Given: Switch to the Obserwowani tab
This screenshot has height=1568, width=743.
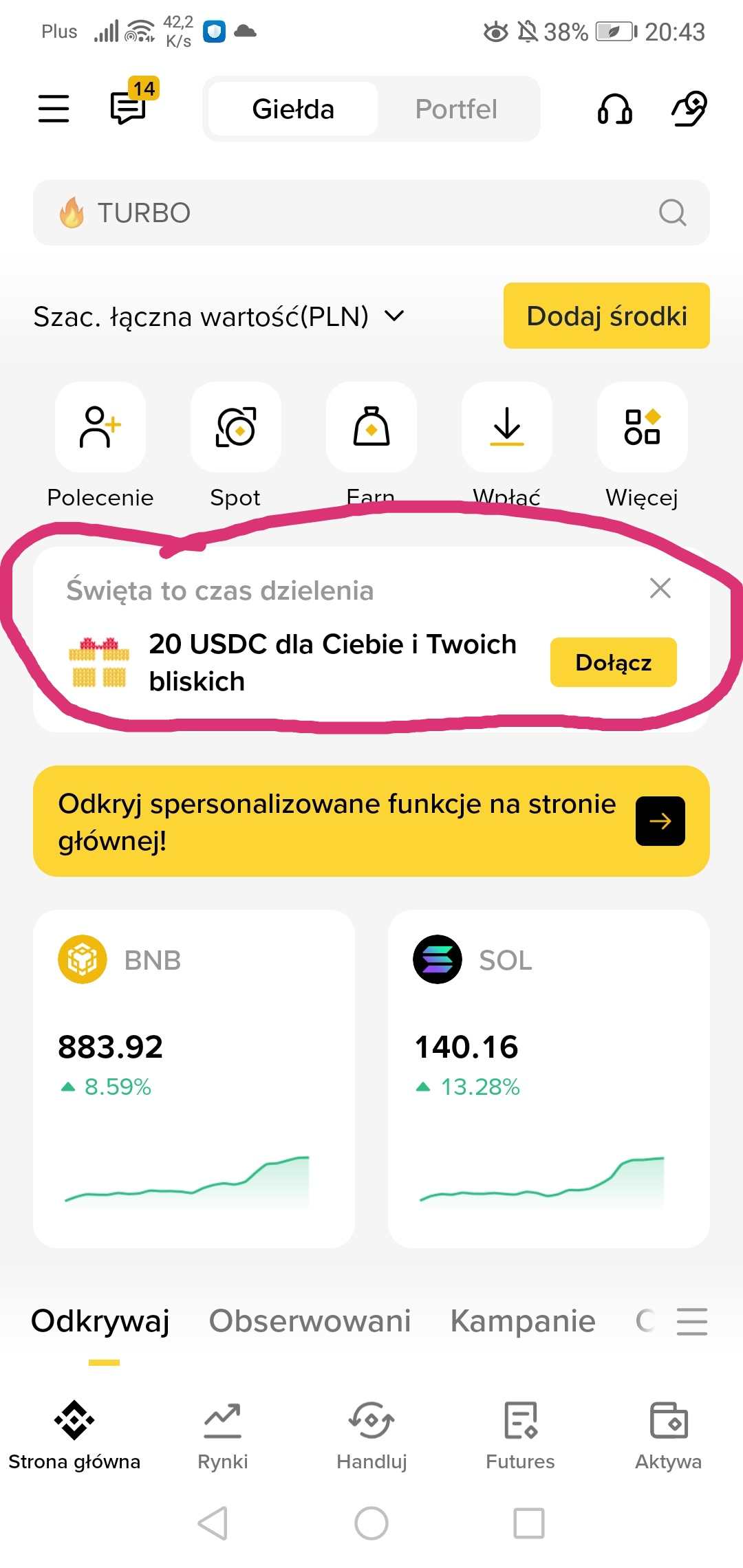Looking at the screenshot, I should pos(310,1321).
